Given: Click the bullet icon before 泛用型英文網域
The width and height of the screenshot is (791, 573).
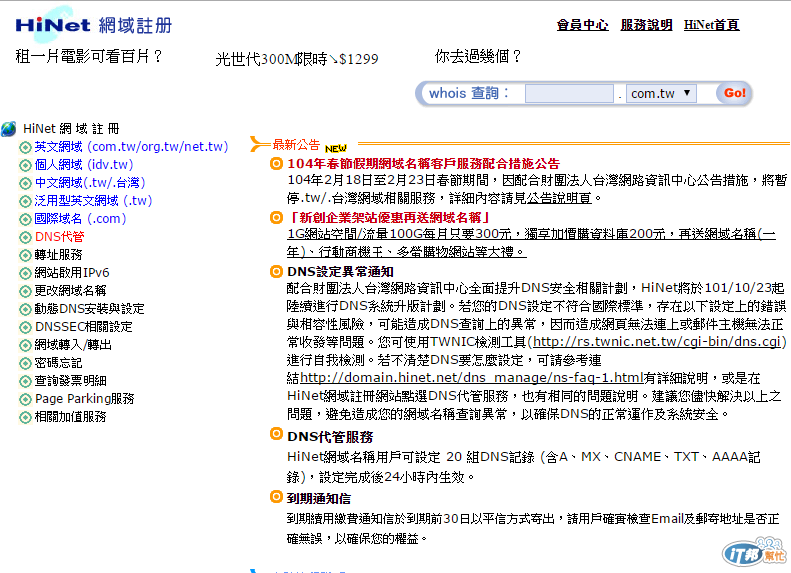Looking at the screenshot, I should point(25,201).
